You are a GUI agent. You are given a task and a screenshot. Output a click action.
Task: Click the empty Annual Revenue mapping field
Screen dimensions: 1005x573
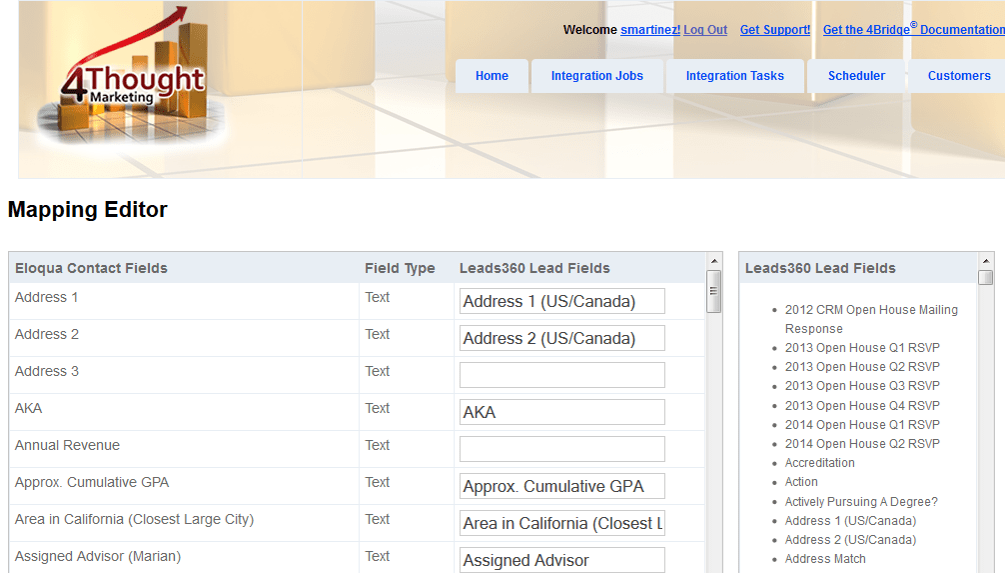tap(562, 449)
